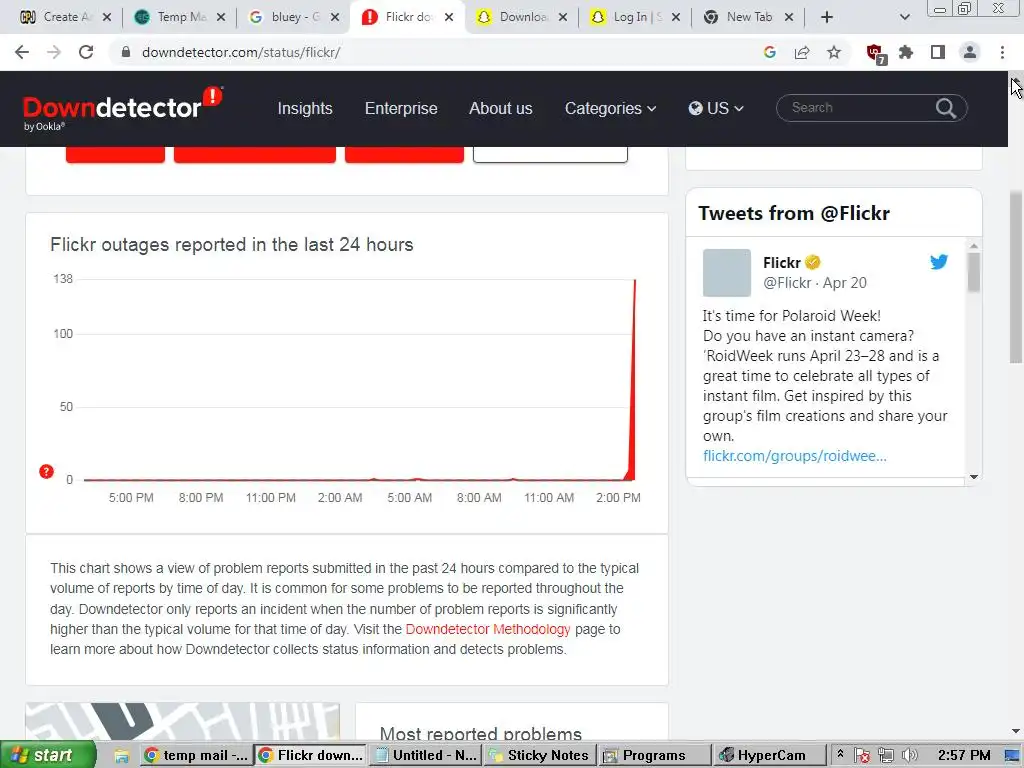The image size is (1024, 768).
Task: Click the browser address bar URL
Action: 241,52
